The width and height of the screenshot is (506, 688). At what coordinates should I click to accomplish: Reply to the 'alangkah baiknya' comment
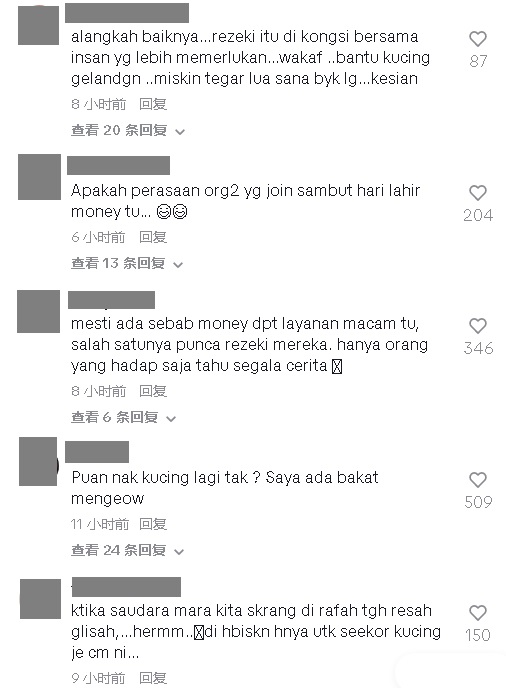(x=153, y=104)
